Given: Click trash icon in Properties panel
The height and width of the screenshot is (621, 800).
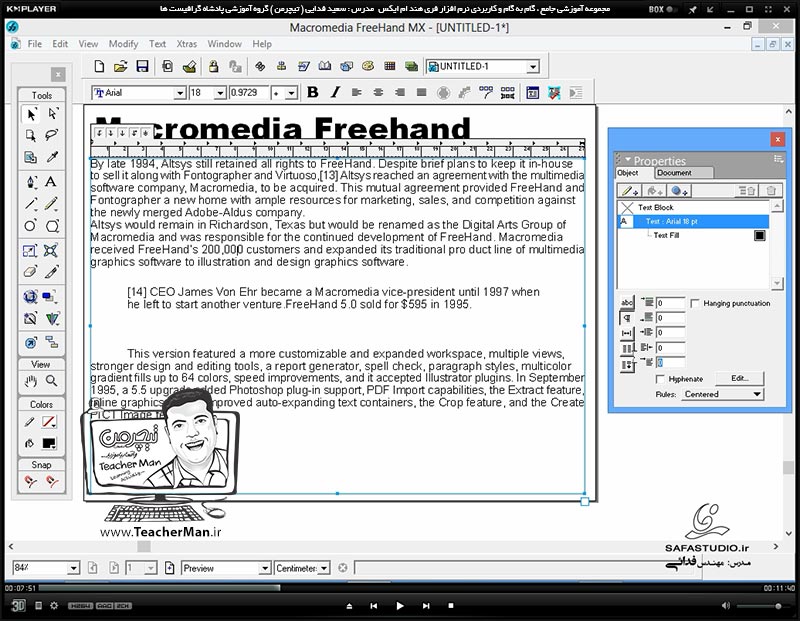Looking at the screenshot, I should tap(770, 191).
